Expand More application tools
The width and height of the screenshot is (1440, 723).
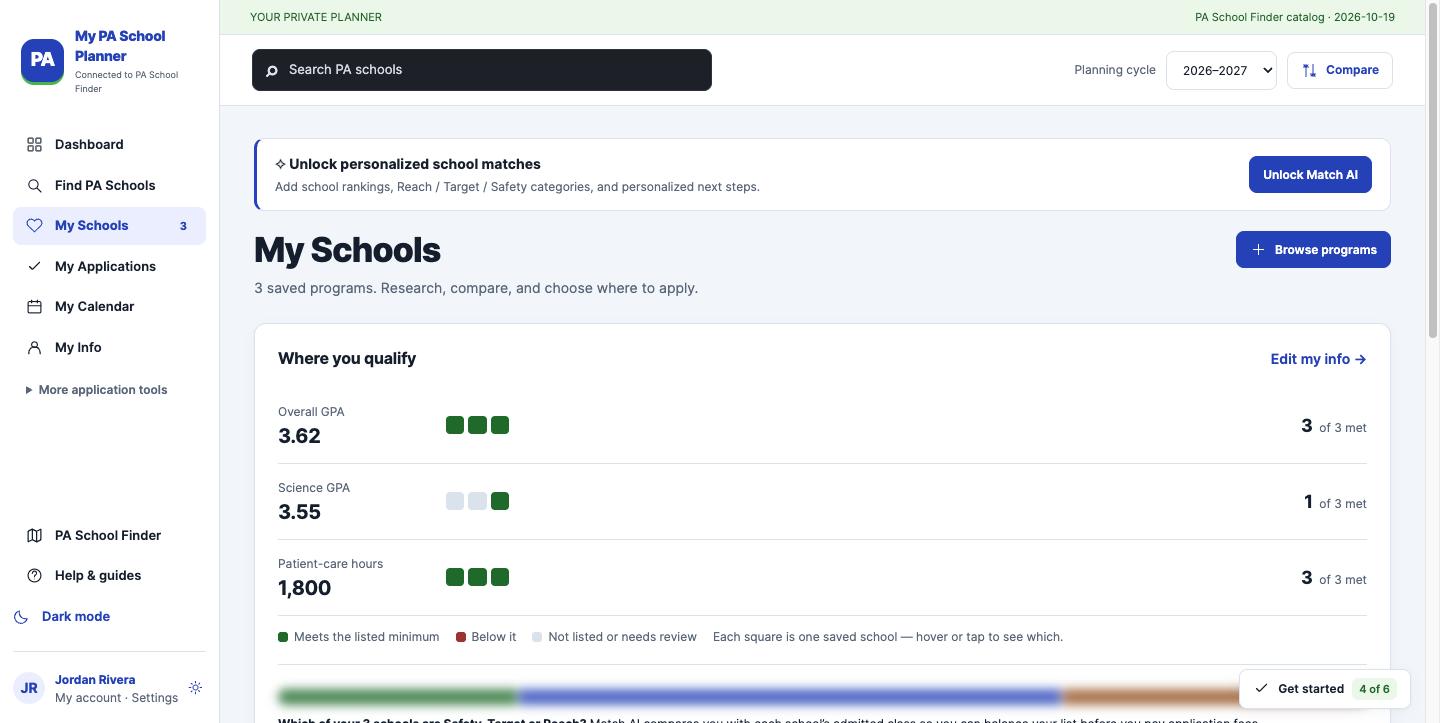coord(96,390)
